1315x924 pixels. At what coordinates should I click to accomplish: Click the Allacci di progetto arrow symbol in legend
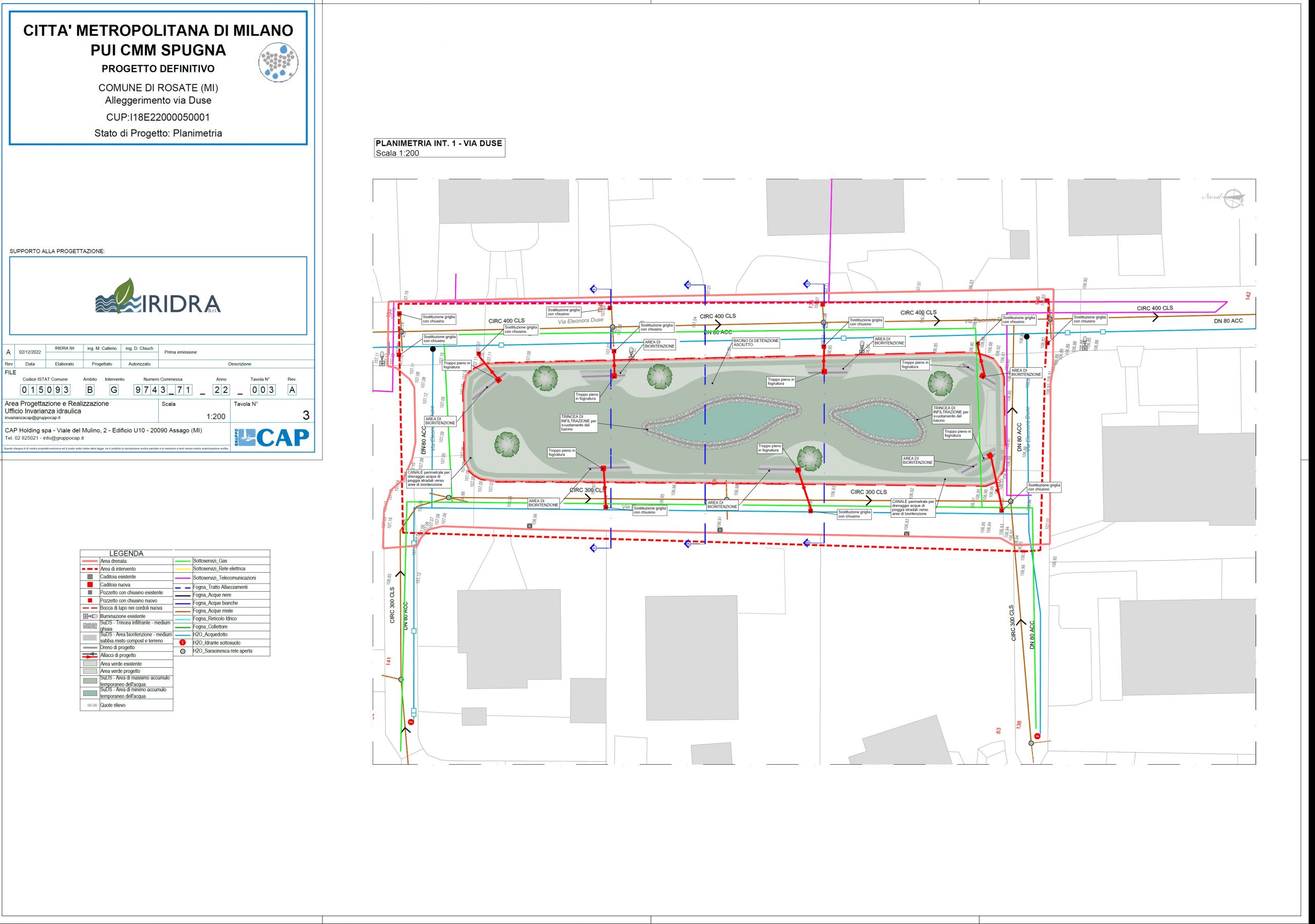(90, 655)
